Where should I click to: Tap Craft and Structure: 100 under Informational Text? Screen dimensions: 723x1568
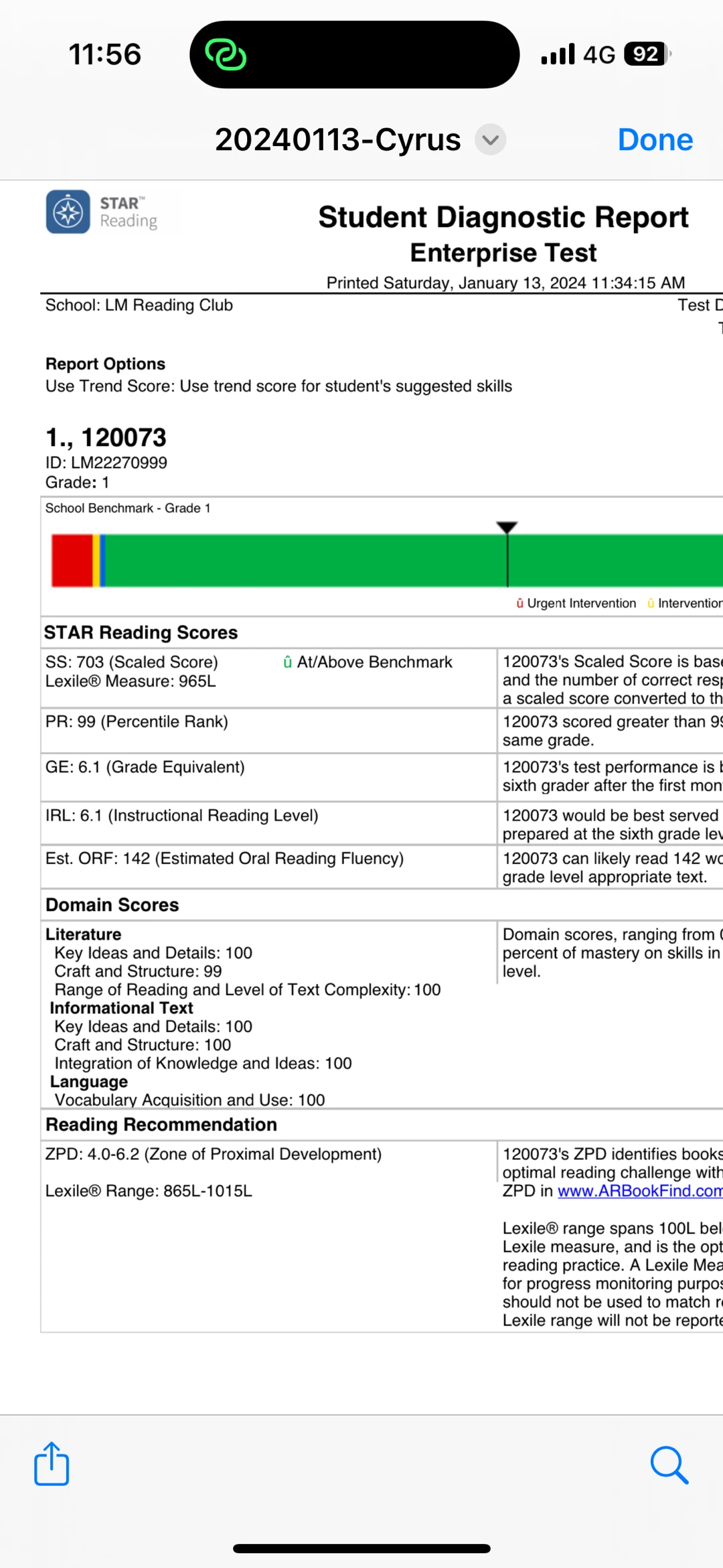point(143,1045)
